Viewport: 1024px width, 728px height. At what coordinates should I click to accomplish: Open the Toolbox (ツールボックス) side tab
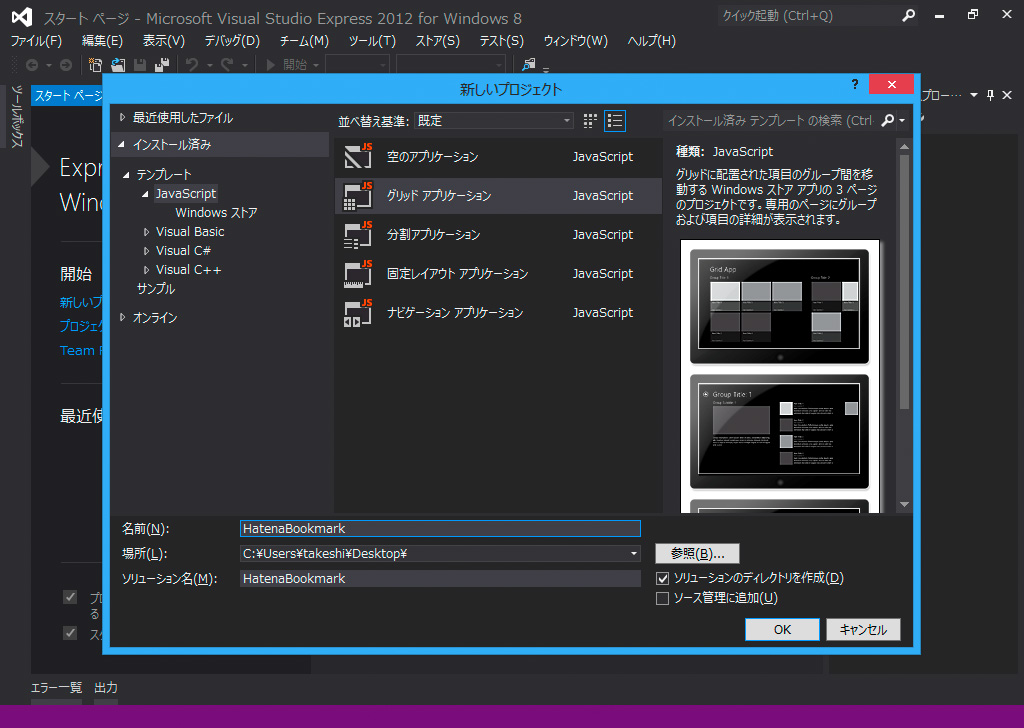(x=17, y=117)
